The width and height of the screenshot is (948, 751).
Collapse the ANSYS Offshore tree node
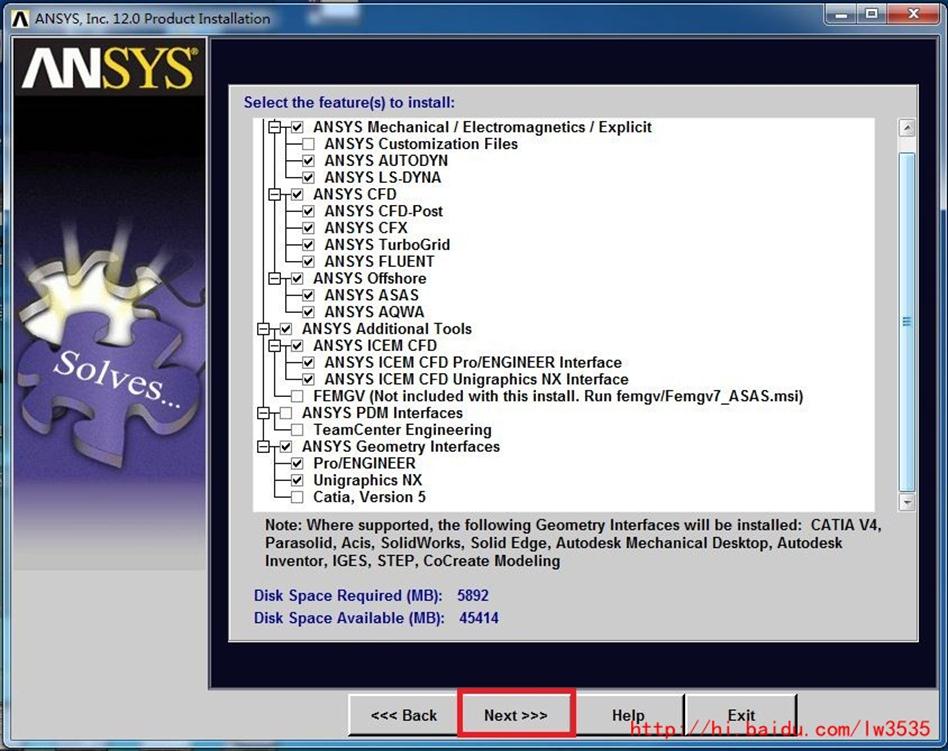274,278
